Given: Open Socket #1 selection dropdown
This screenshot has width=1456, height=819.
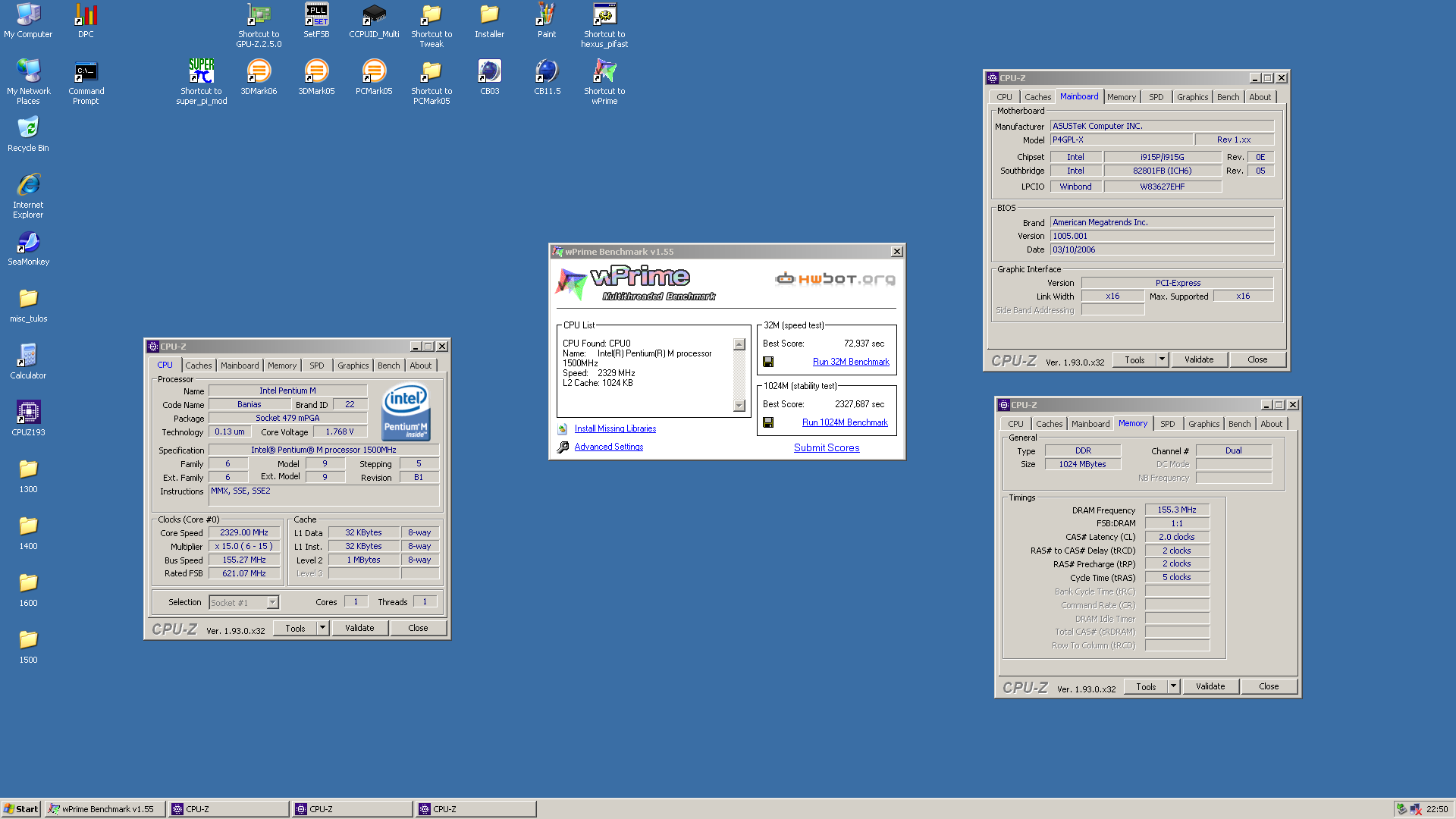Looking at the screenshot, I should (272, 602).
